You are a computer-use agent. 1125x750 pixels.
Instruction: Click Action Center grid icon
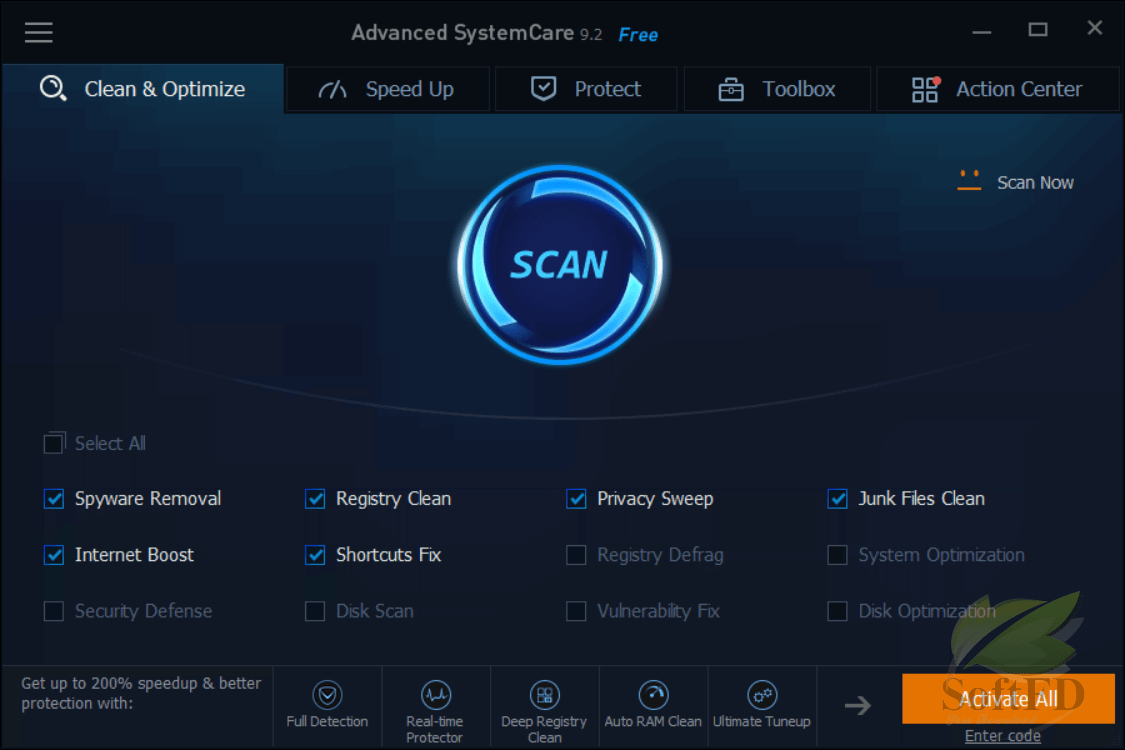tap(926, 90)
